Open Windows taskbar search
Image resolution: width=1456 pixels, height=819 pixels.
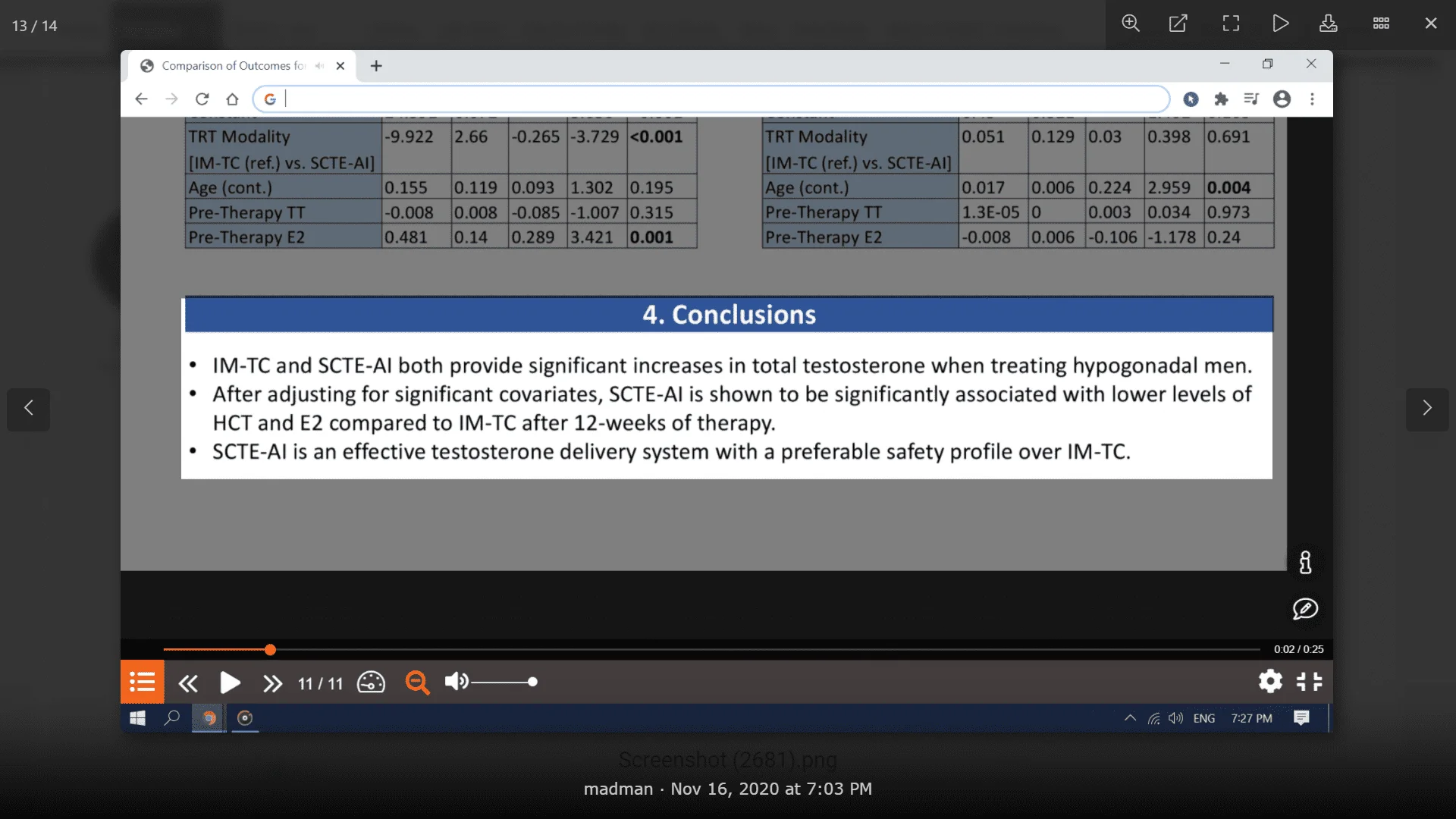tap(172, 717)
